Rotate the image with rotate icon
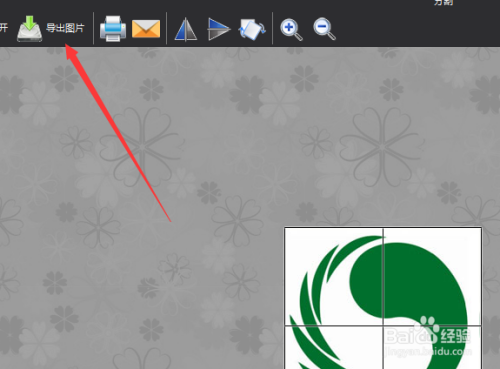Viewport: 500px width, 369px height. [x=252, y=29]
